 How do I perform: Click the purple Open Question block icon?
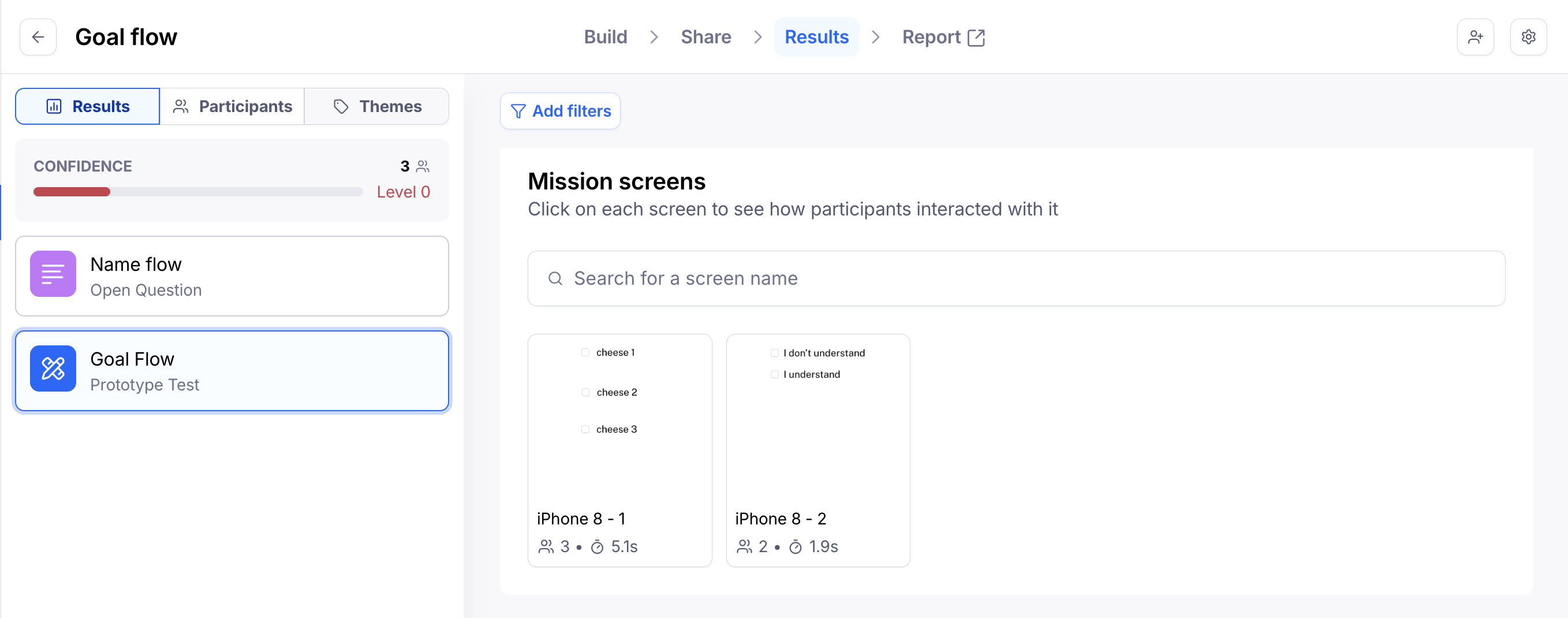[53, 274]
